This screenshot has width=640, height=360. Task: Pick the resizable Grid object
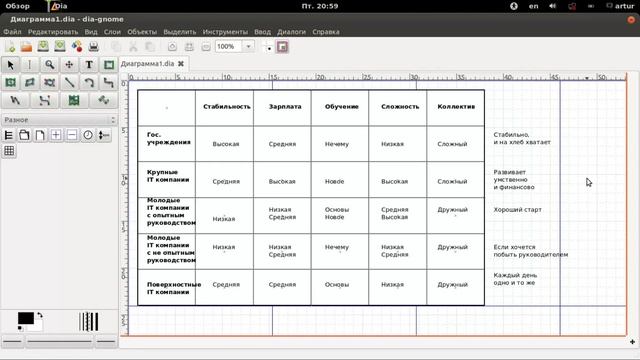coord(9,151)
